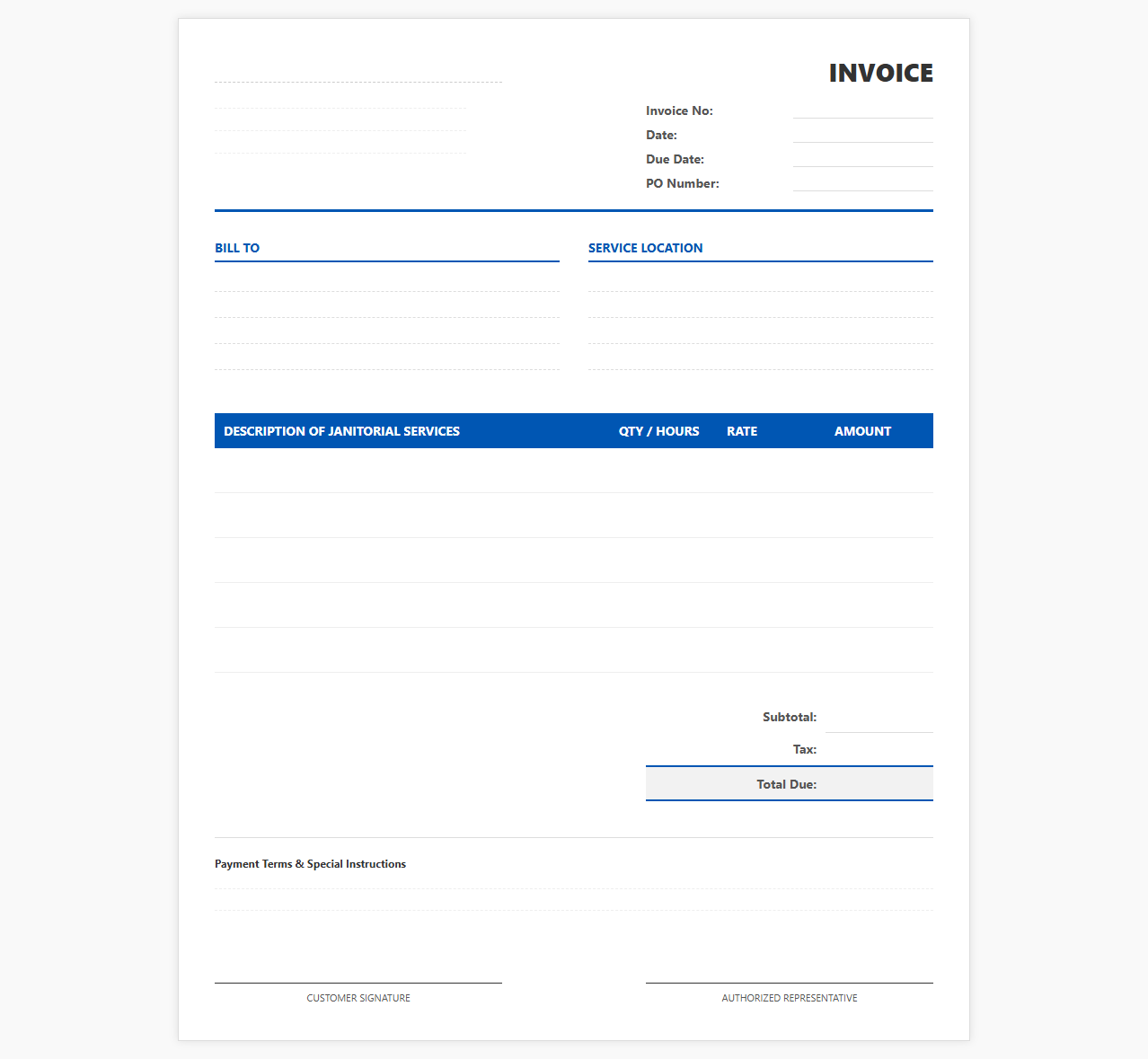
Task: Click the RATE column header
Action: click(742, 431)
